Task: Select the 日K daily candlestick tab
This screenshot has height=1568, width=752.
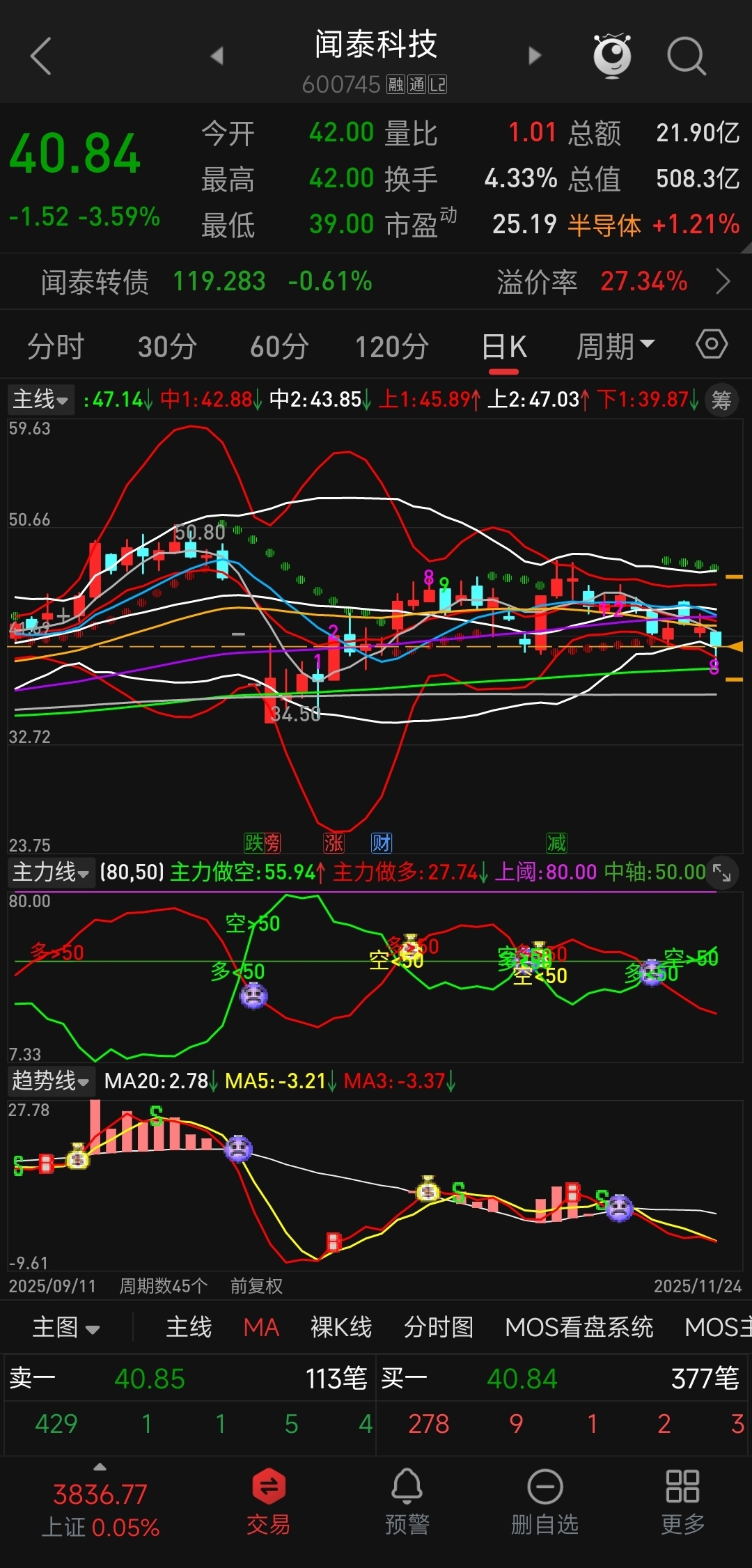Action: 505,346
